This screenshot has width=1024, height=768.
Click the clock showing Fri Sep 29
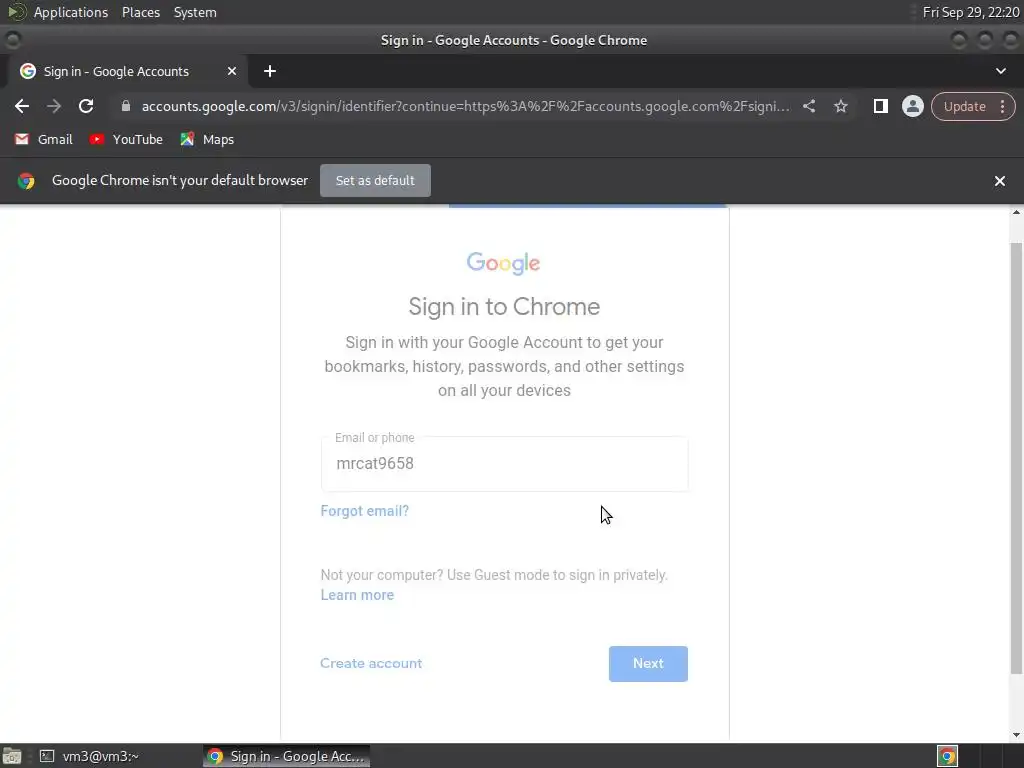970,12
